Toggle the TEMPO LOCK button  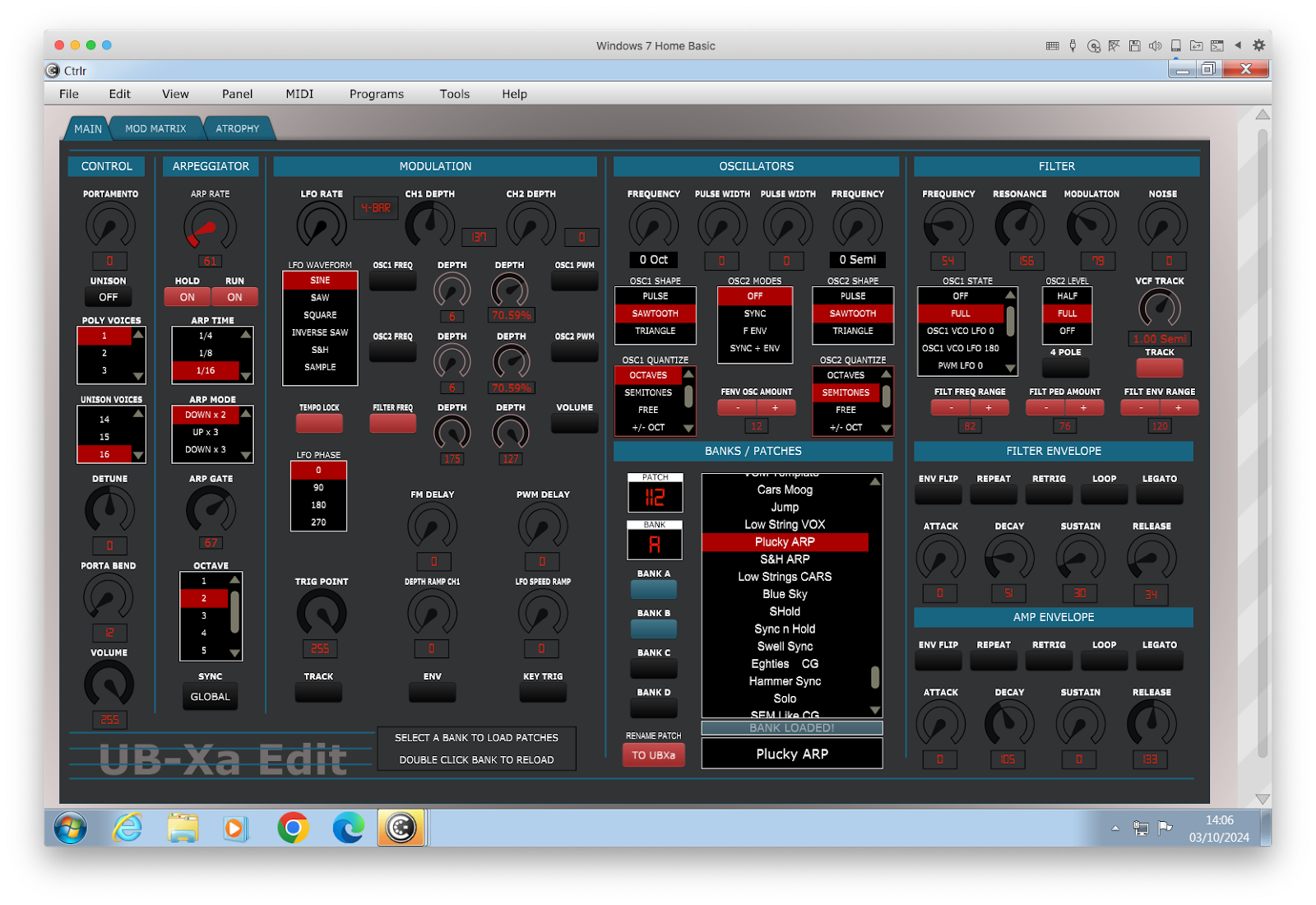pos(319,423)
